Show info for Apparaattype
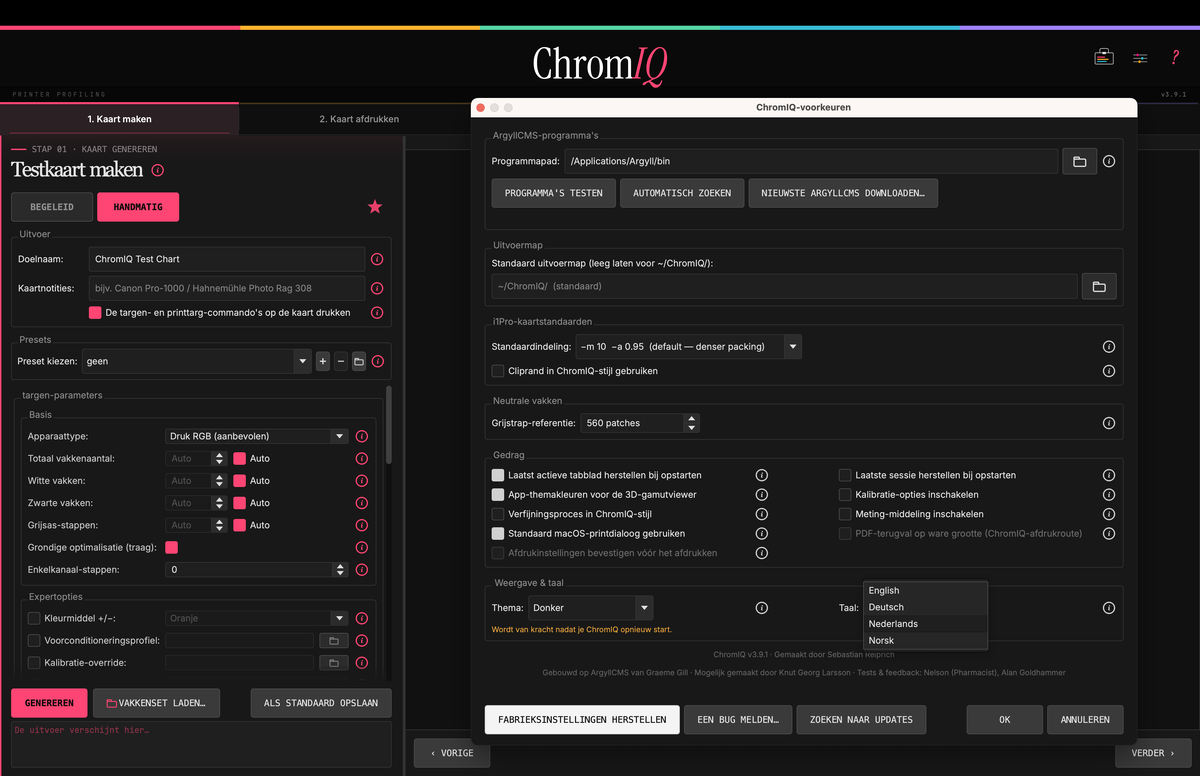Image resolution: width=1200 pixels, height=776 pixels. (362, 436)
